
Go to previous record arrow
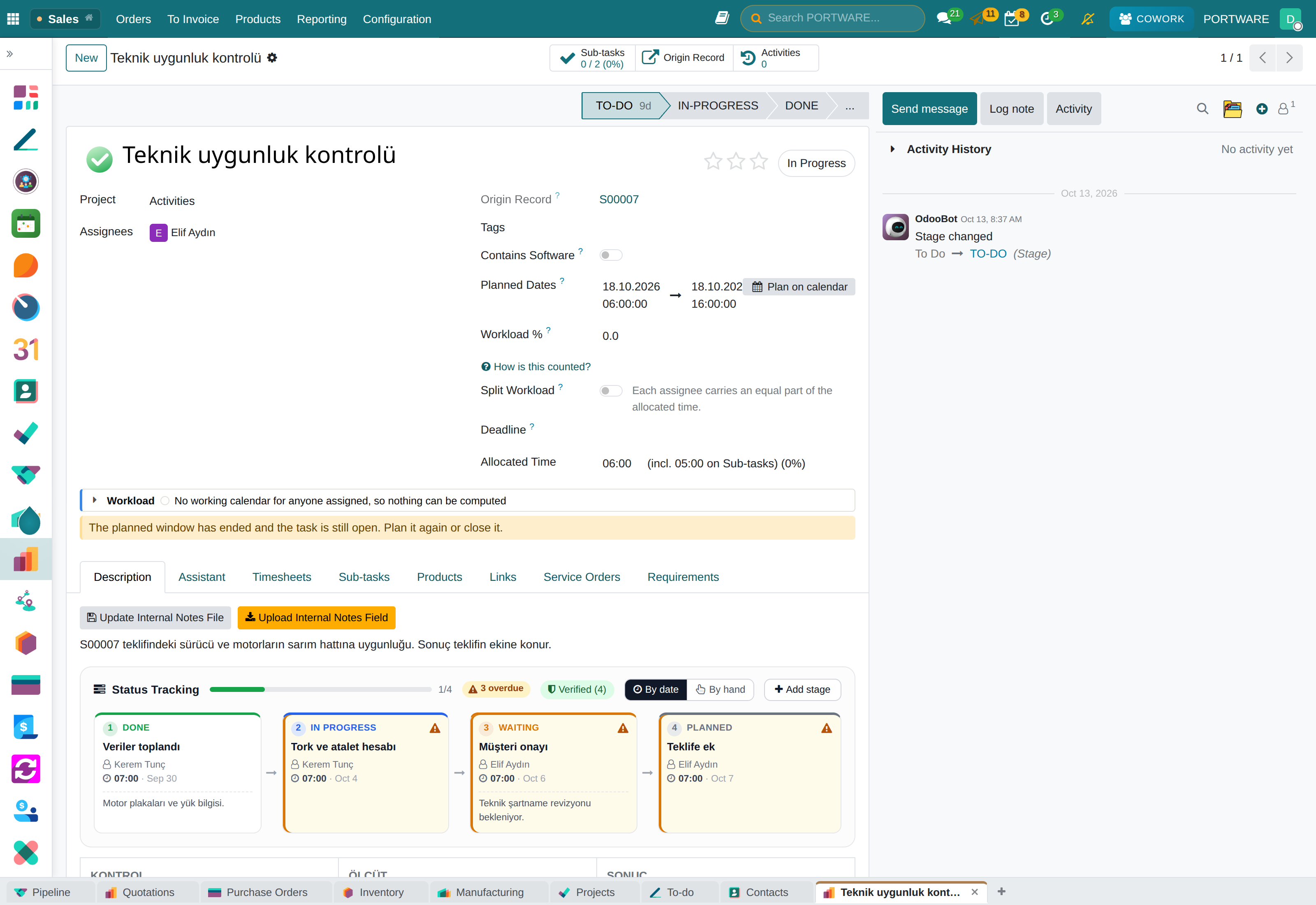tap(1262, 57)
